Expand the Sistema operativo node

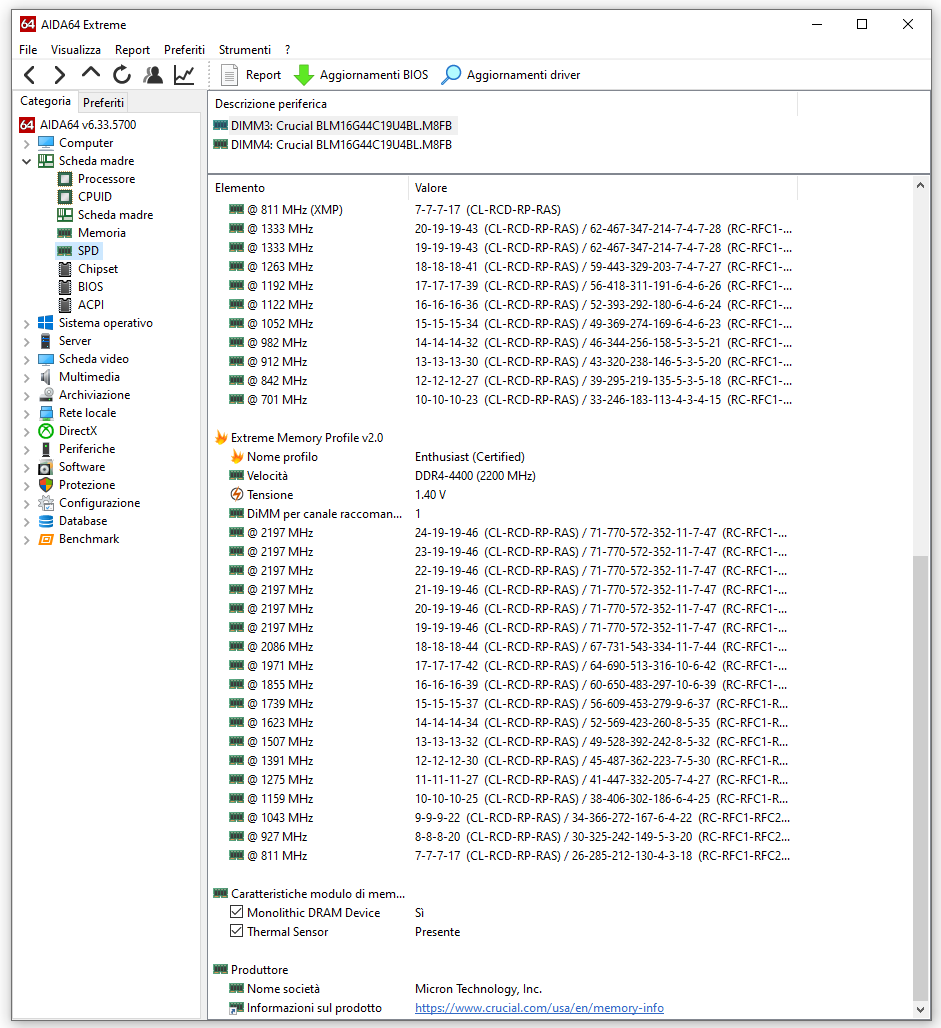click(26, 323)
